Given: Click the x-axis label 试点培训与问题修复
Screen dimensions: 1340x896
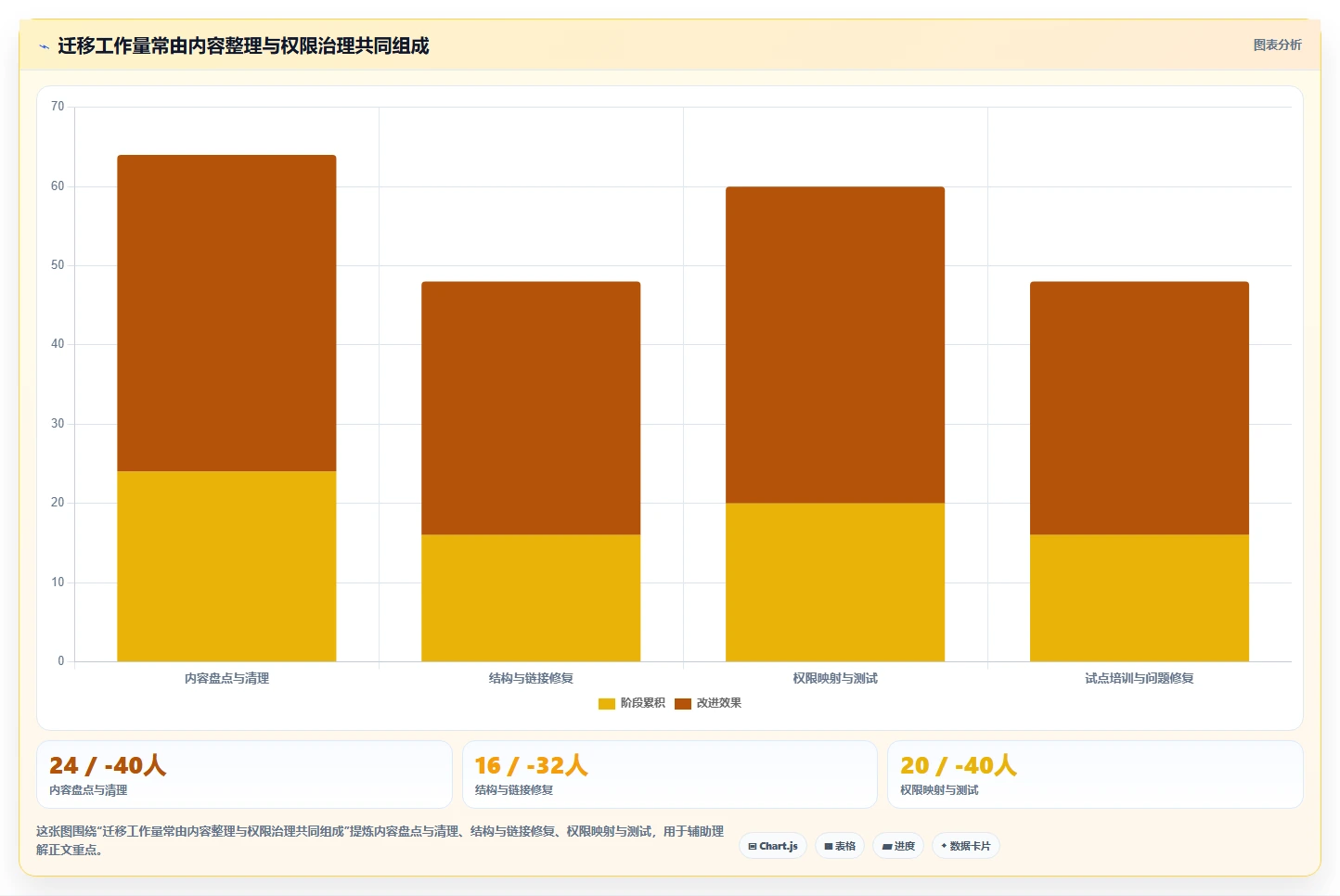Looking at the screenshot, I should (x=1140, y=679).
